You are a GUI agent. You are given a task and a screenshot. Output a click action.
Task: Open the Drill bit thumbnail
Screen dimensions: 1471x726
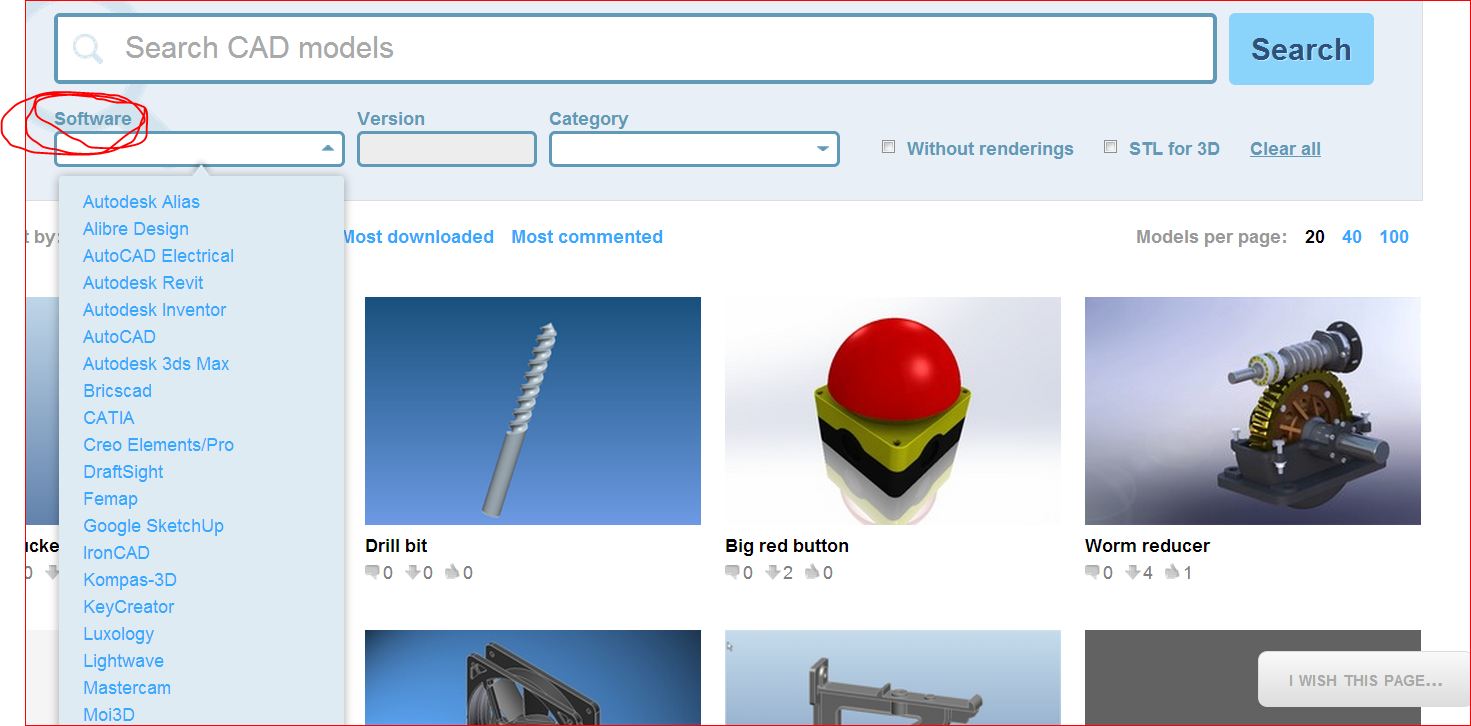(x=533, y=411)
